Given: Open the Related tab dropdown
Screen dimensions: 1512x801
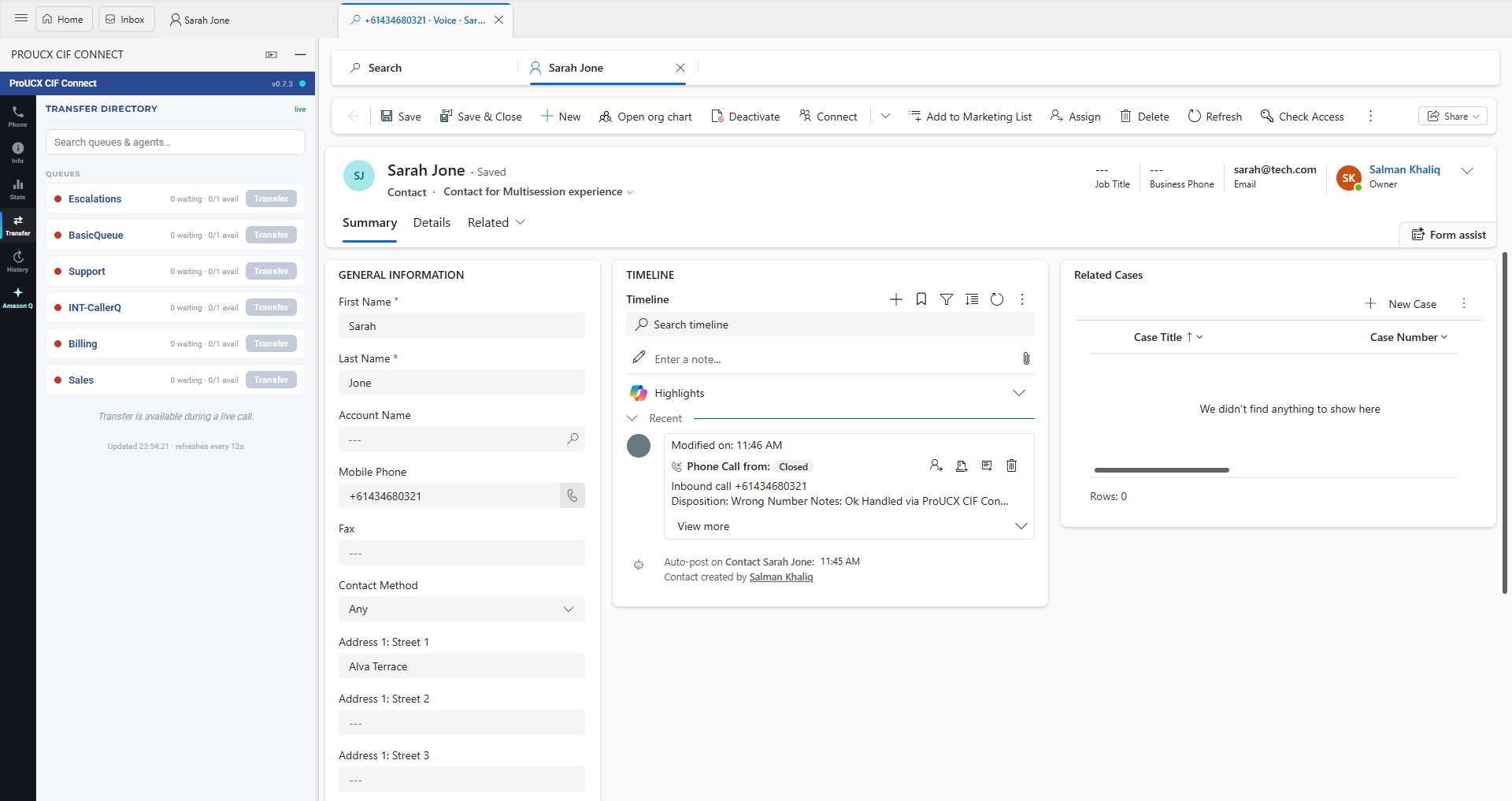Looking at the screenshot, I should (x=496, y=223).
